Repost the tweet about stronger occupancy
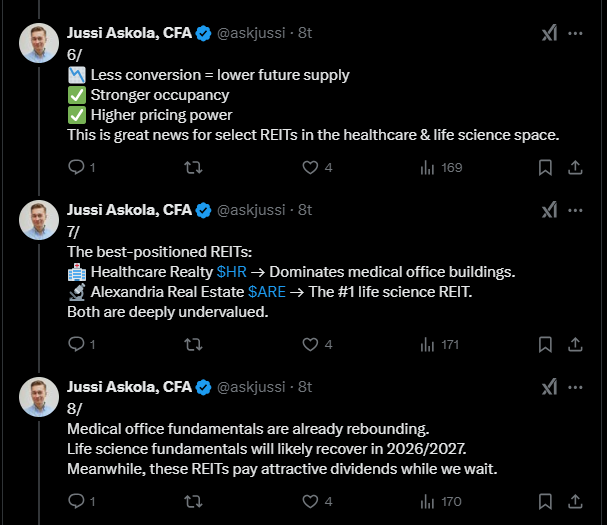Viewport: 607px width, 525px height. 195,168
